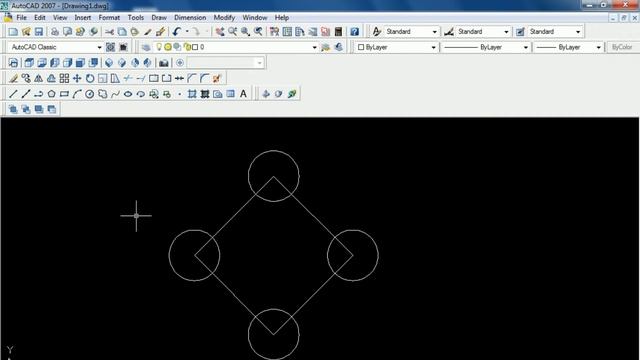This screenshot has width=640, height=360.
Task: Click the Bring to Front draw order icon
Action: click(13, 109)
